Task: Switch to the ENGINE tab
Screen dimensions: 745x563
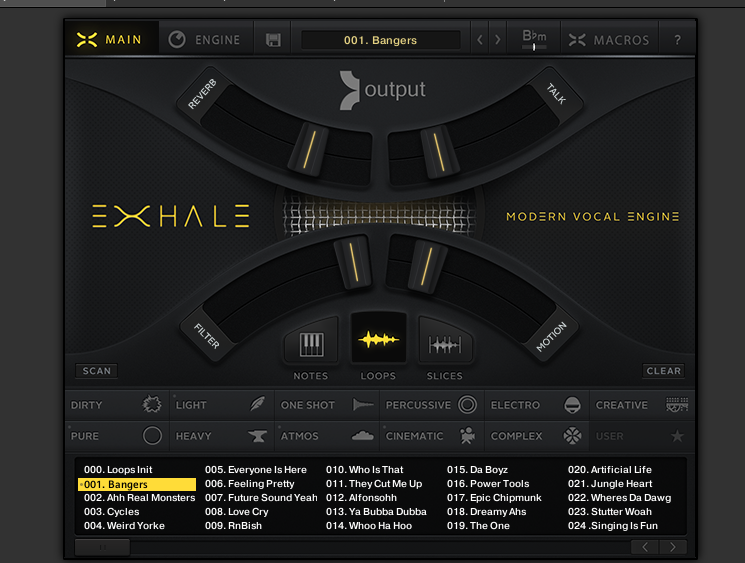Action: click(205, 40)
